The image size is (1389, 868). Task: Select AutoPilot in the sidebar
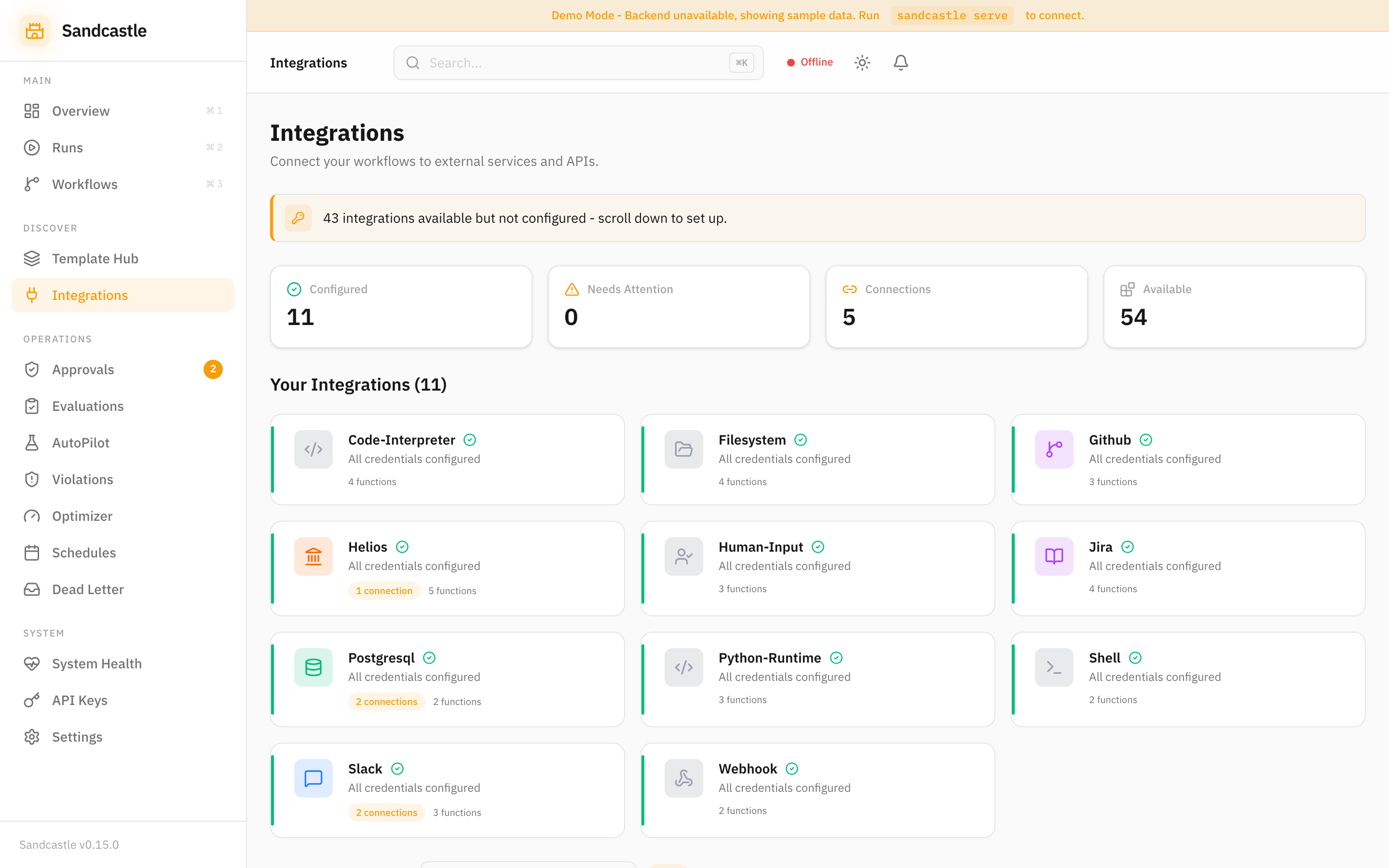(x=81, y=442)
